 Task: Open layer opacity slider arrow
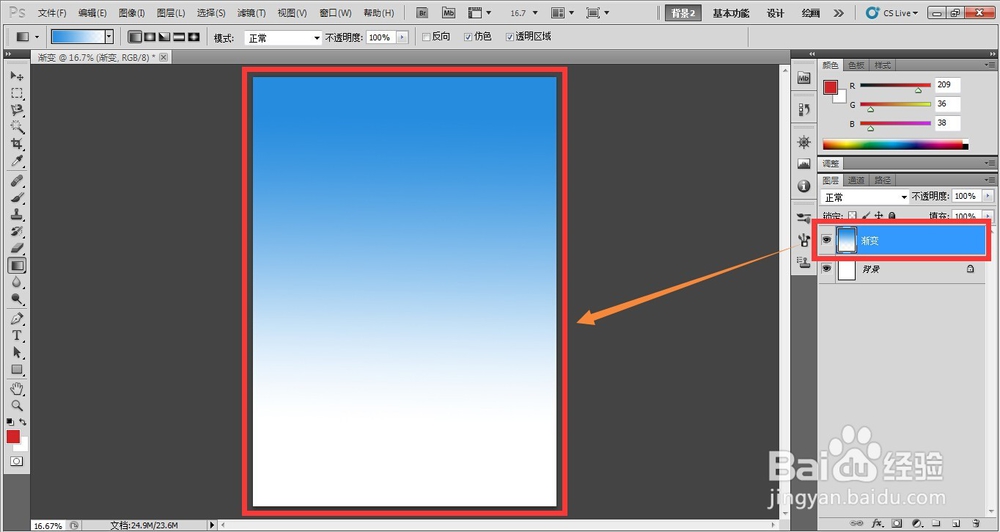[x=988, y=196]
